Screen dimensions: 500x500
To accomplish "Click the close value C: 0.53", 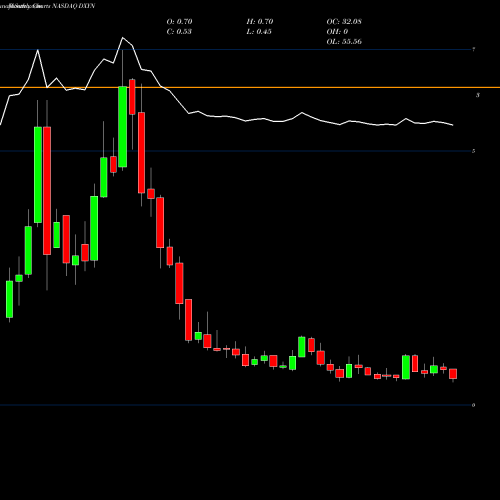I will [x=179, y=32].
